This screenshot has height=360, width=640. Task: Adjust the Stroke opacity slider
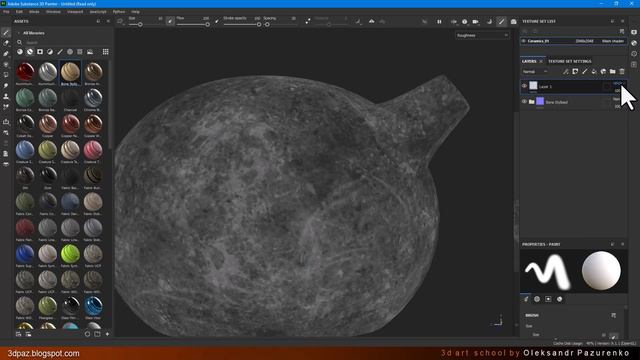(242, 24)
